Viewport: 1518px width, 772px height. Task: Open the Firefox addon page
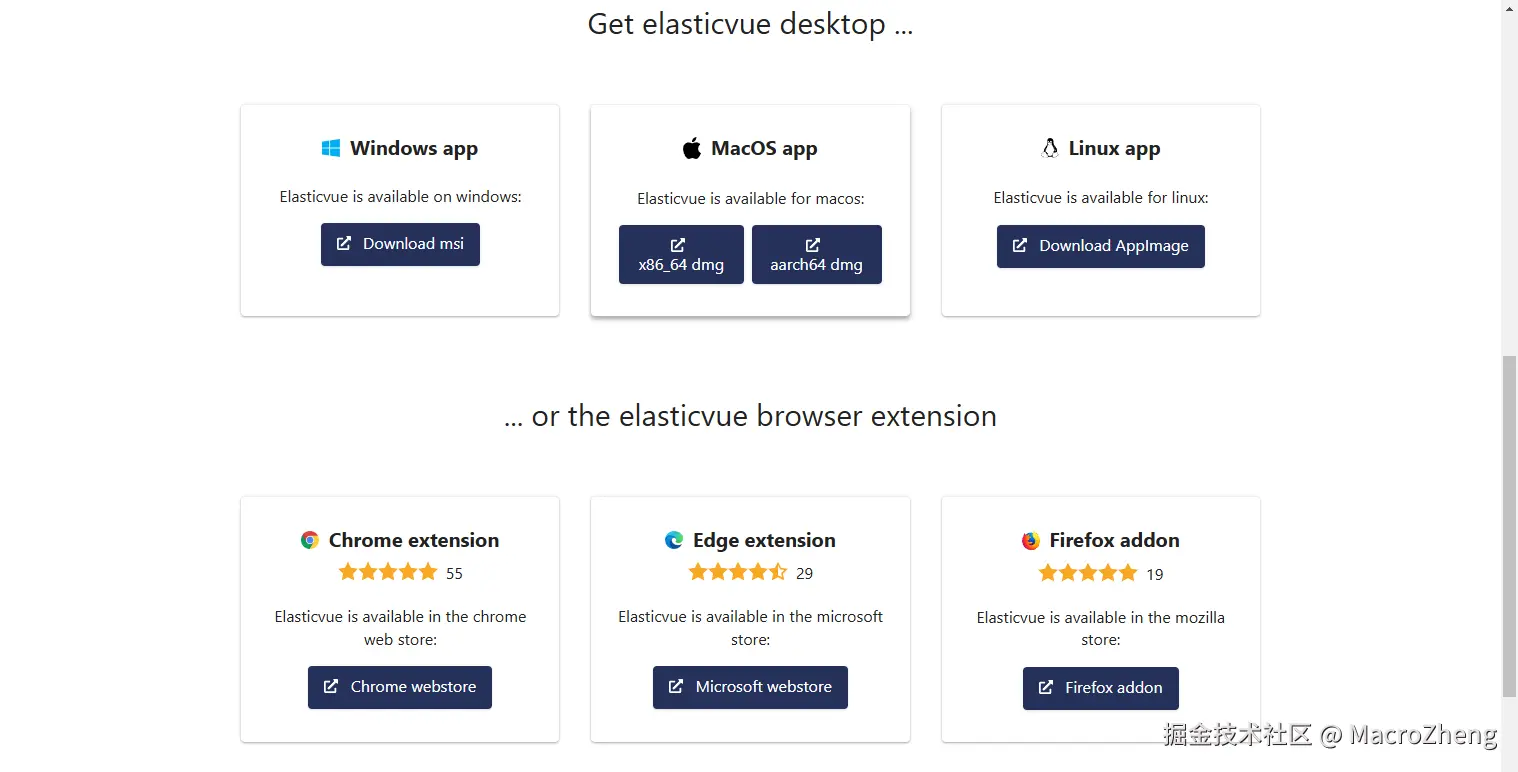(1100, 688)
